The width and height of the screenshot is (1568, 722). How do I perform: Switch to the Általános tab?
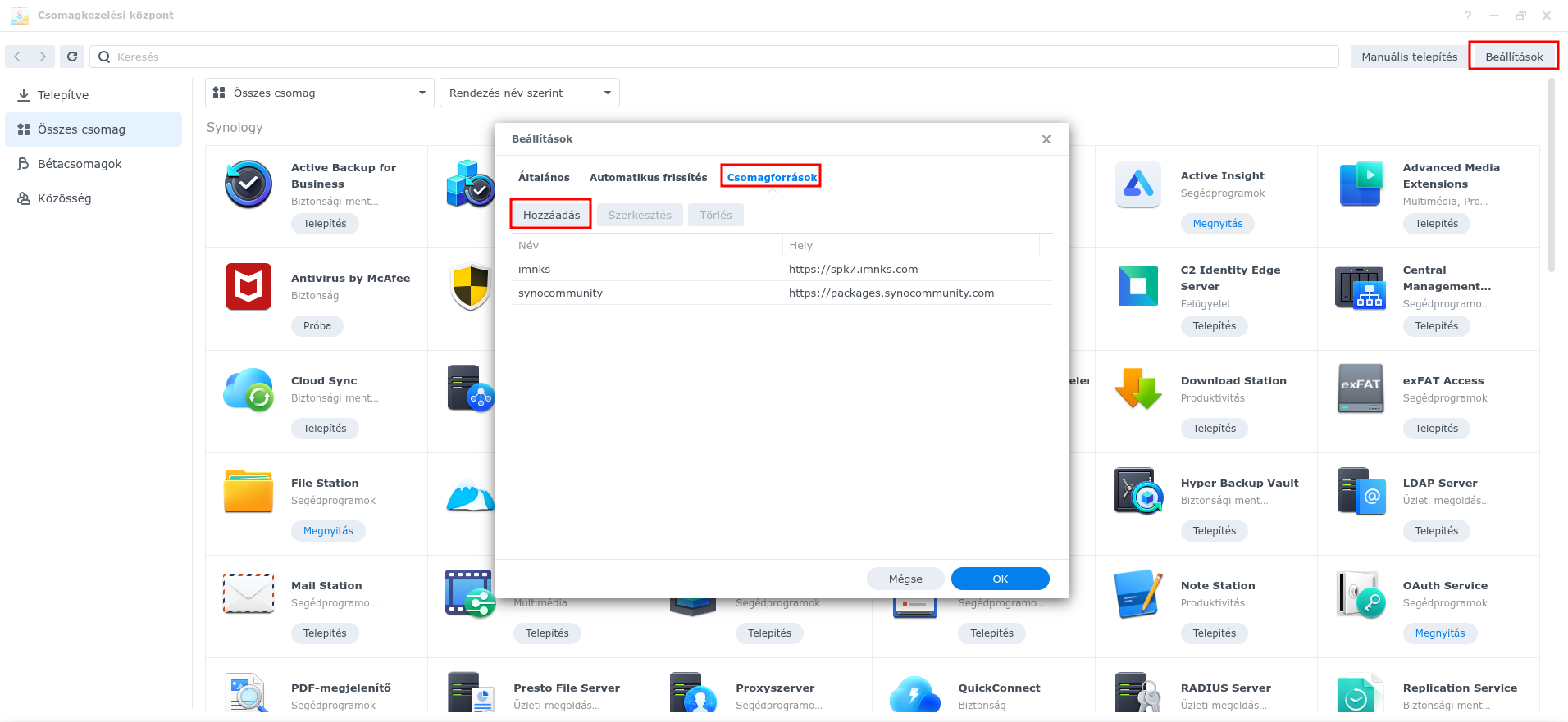(x=544, y=177)
